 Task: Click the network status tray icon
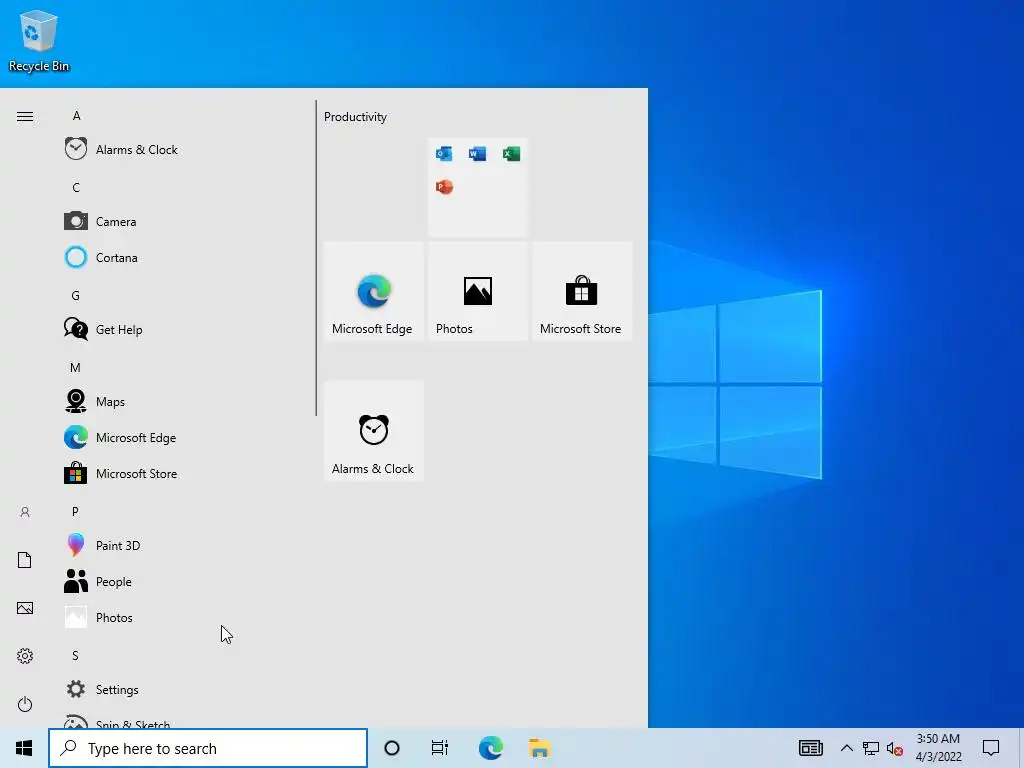[871, 748]
